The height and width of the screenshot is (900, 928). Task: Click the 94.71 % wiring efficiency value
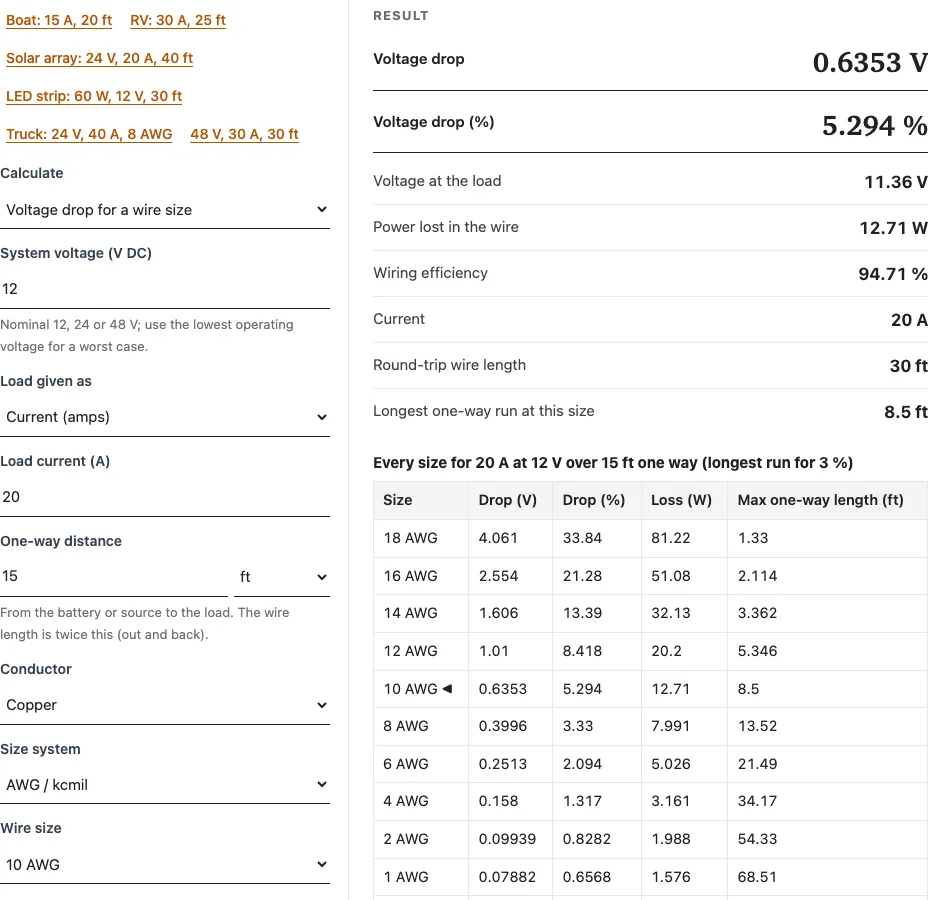(893, 274)
